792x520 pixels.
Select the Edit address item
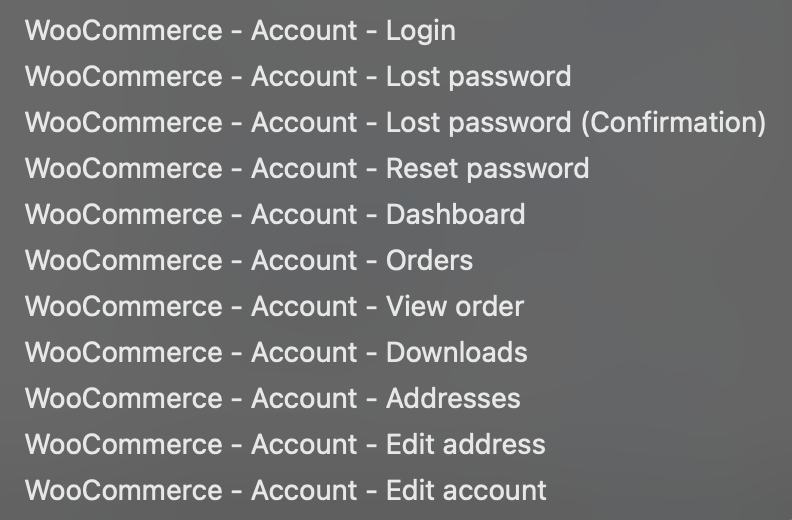coord(285,444)
